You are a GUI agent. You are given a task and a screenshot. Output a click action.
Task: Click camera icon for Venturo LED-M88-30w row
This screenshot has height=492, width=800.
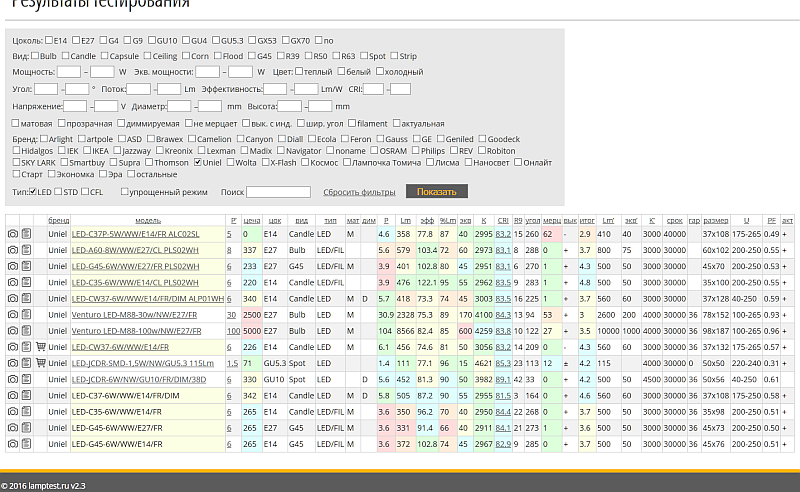point(13,315)
